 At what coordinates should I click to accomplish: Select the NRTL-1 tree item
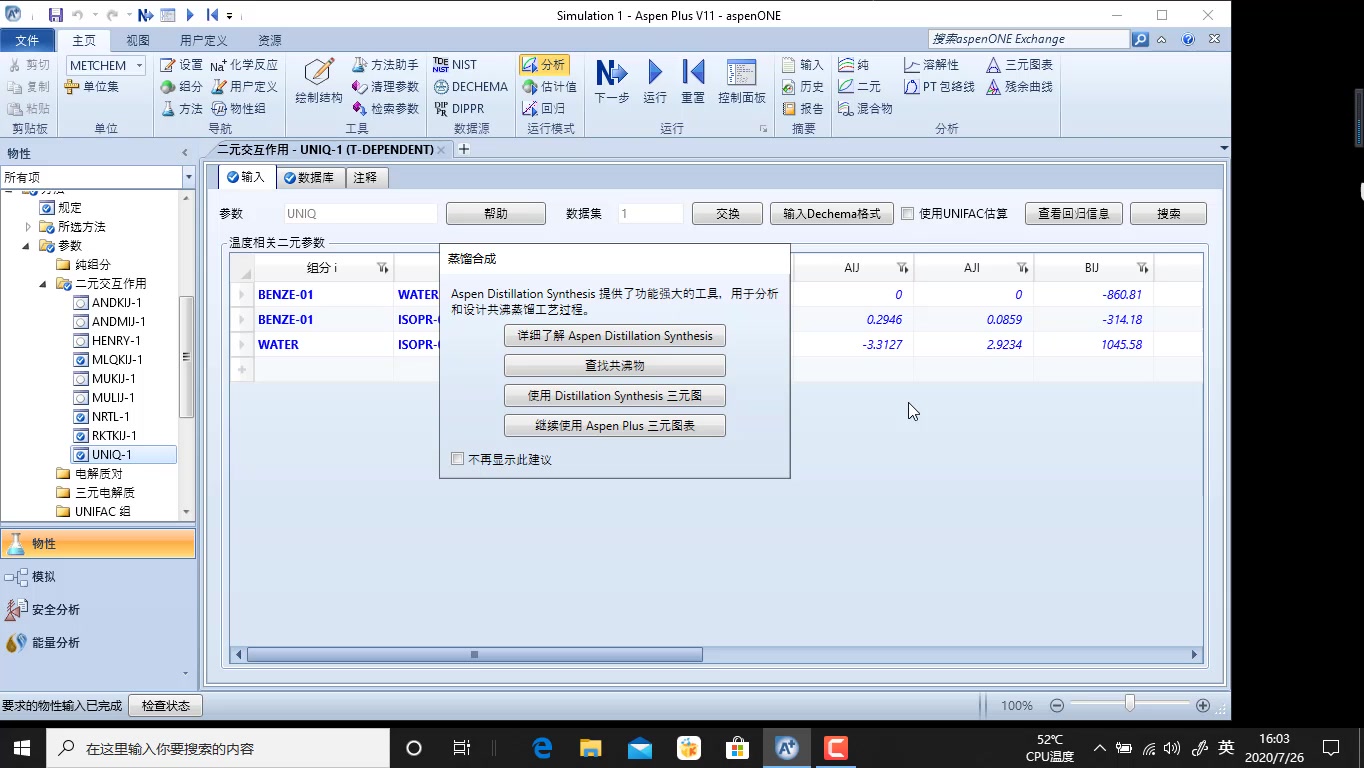click(x=110, y=417)
